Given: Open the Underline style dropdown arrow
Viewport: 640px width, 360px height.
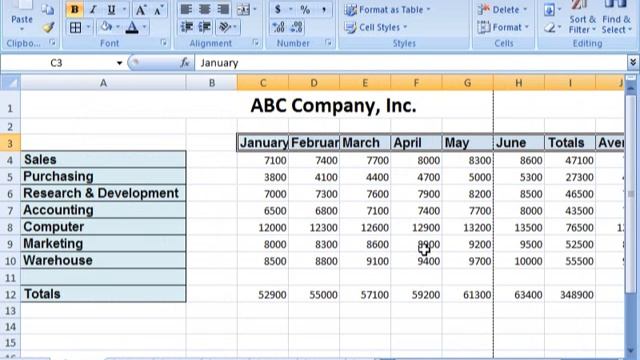Looking at the screenshot, I should (x=124, y=9).
